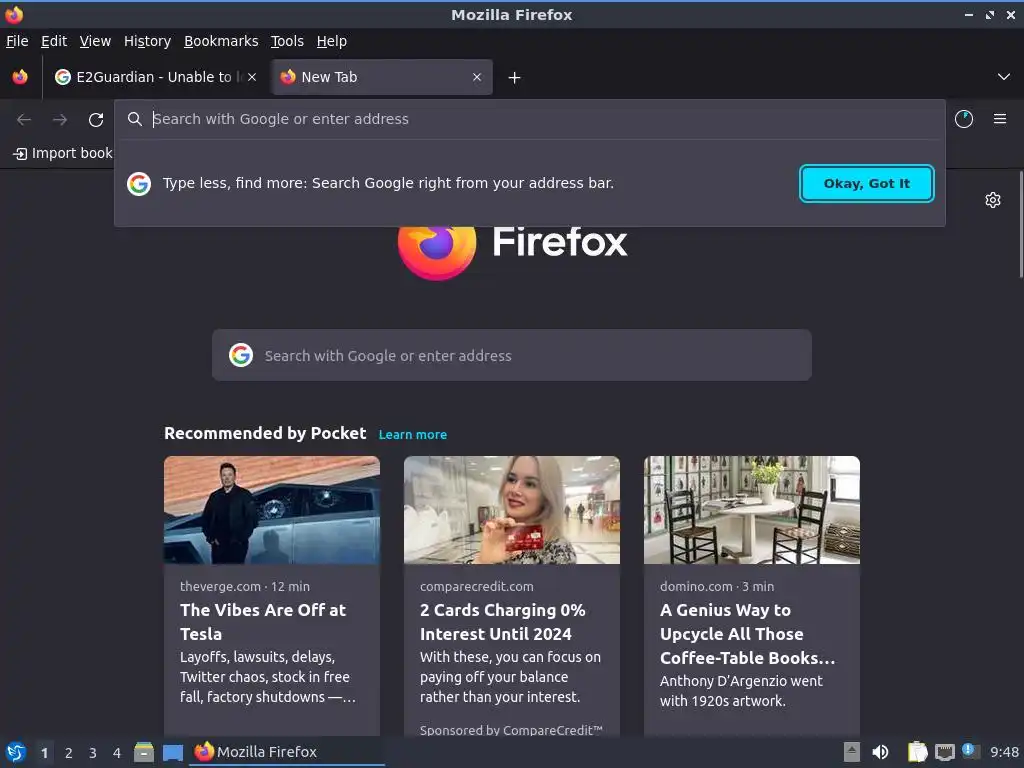Open new tab personalize gear icon
This screenshot has height=768, width=1024.
point(993,200)
